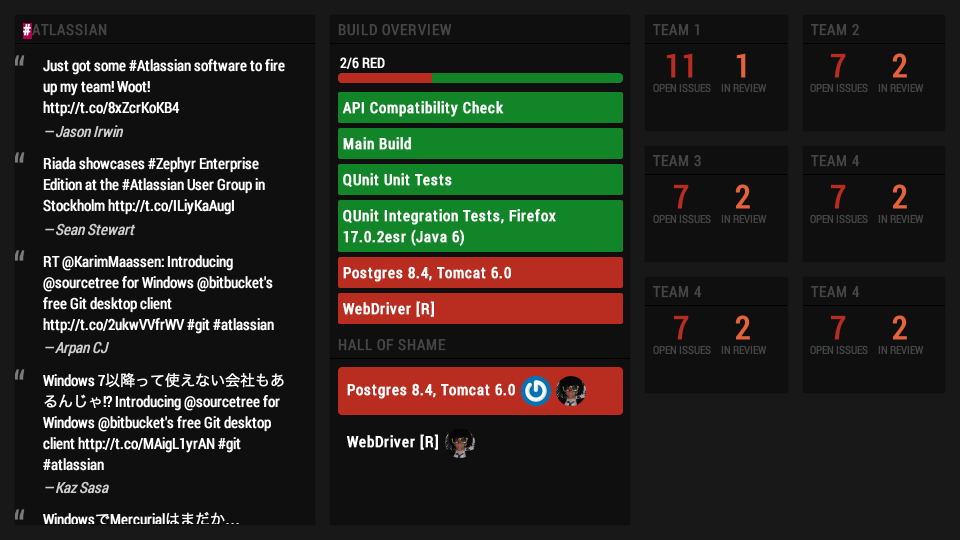Open link http://t.co/ILiyKaAugI
This screenshot has width=960, height=540.
(171, 206)
